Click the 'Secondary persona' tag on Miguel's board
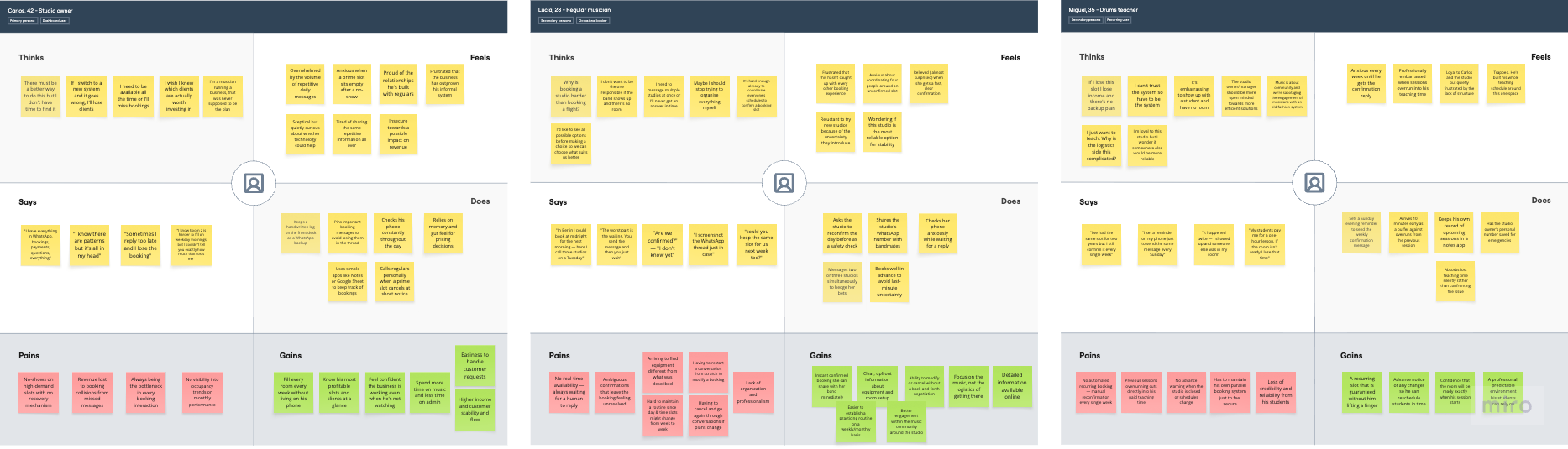This screenshot has height=449, width=1568. [1086, 20]
